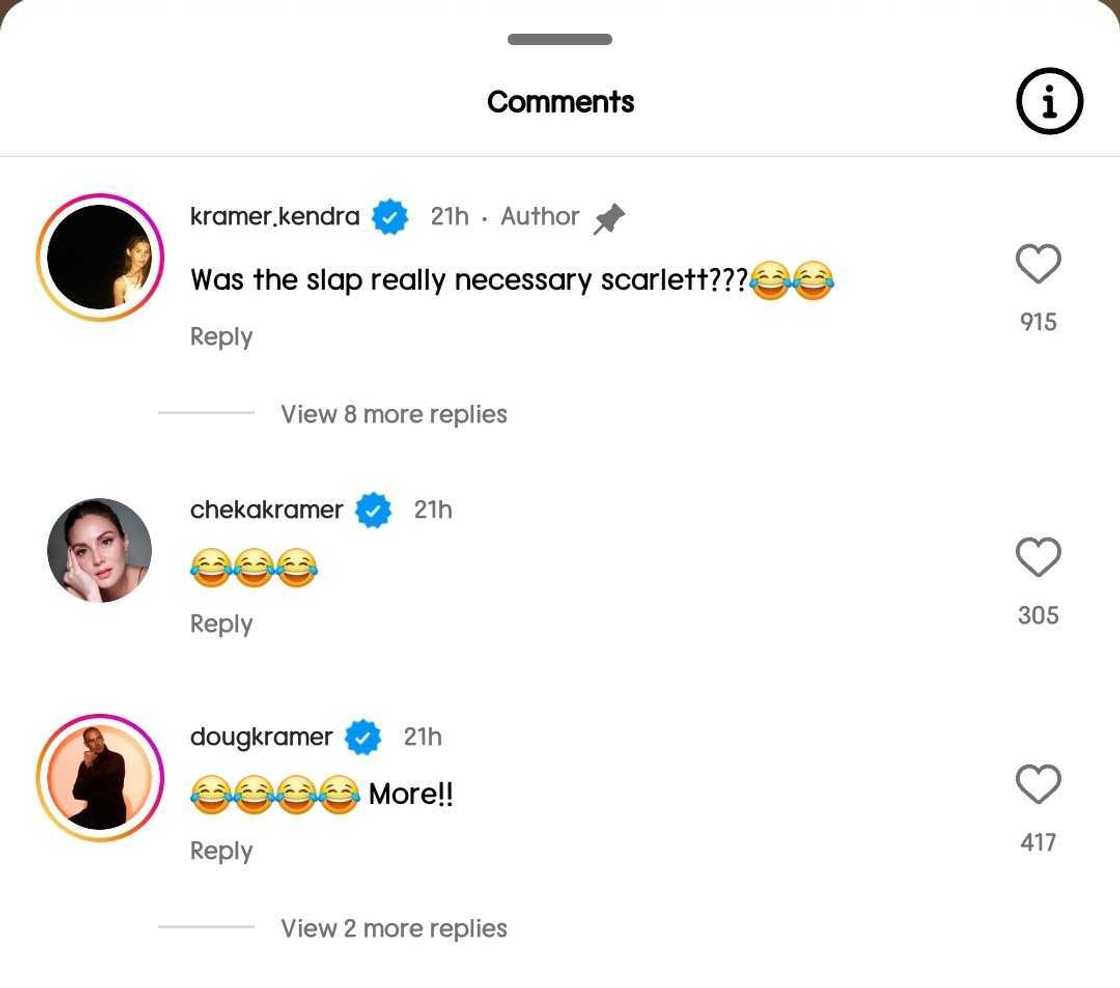The width and height of the screenshot is (1120, 988).
Task: Tap Reply under chekakramer's comment
Action: [x=220, y=623]
